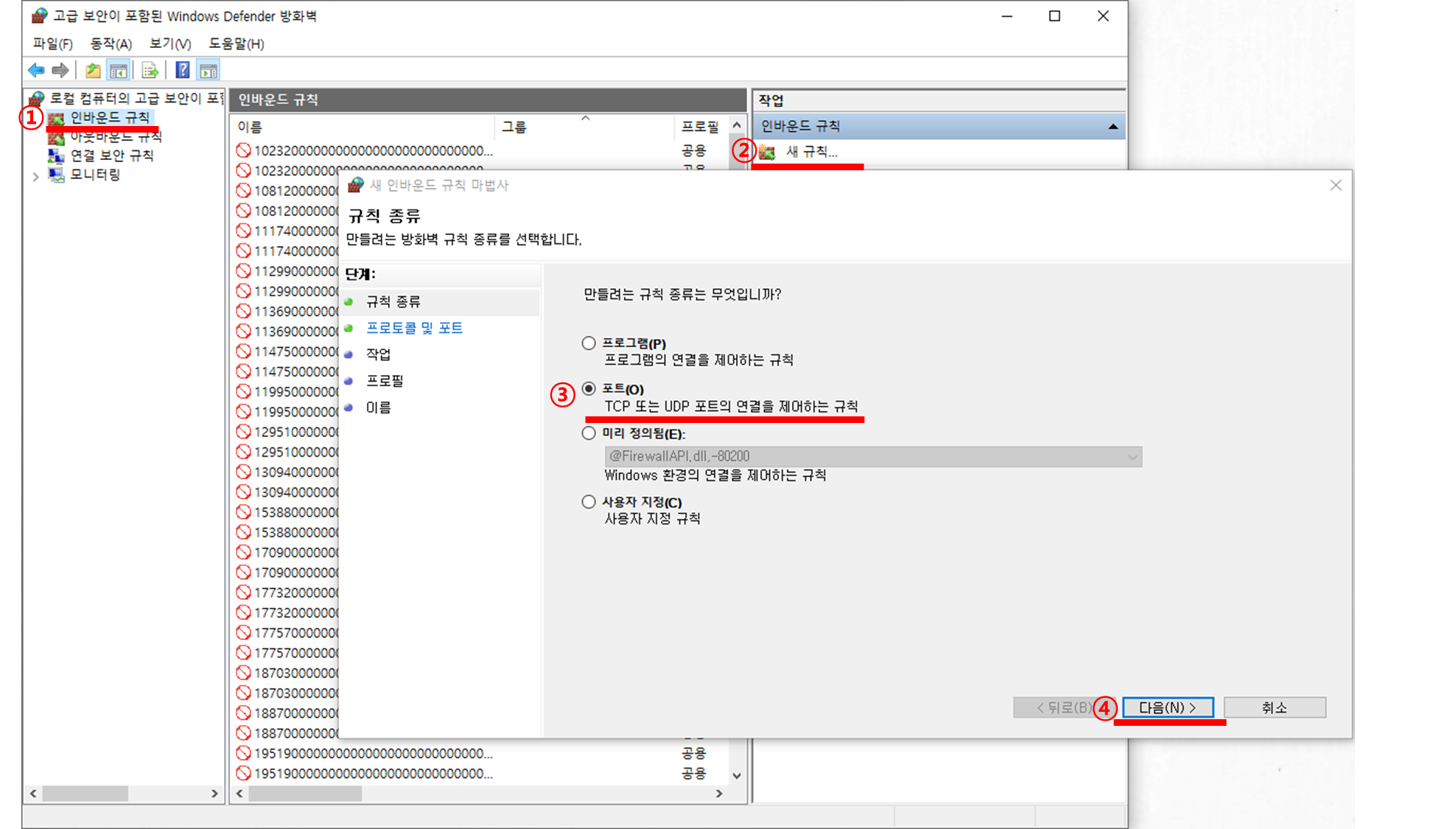Click the Export list toolbar icon
Screen dimensions: 1456x829
pos(150,71)
